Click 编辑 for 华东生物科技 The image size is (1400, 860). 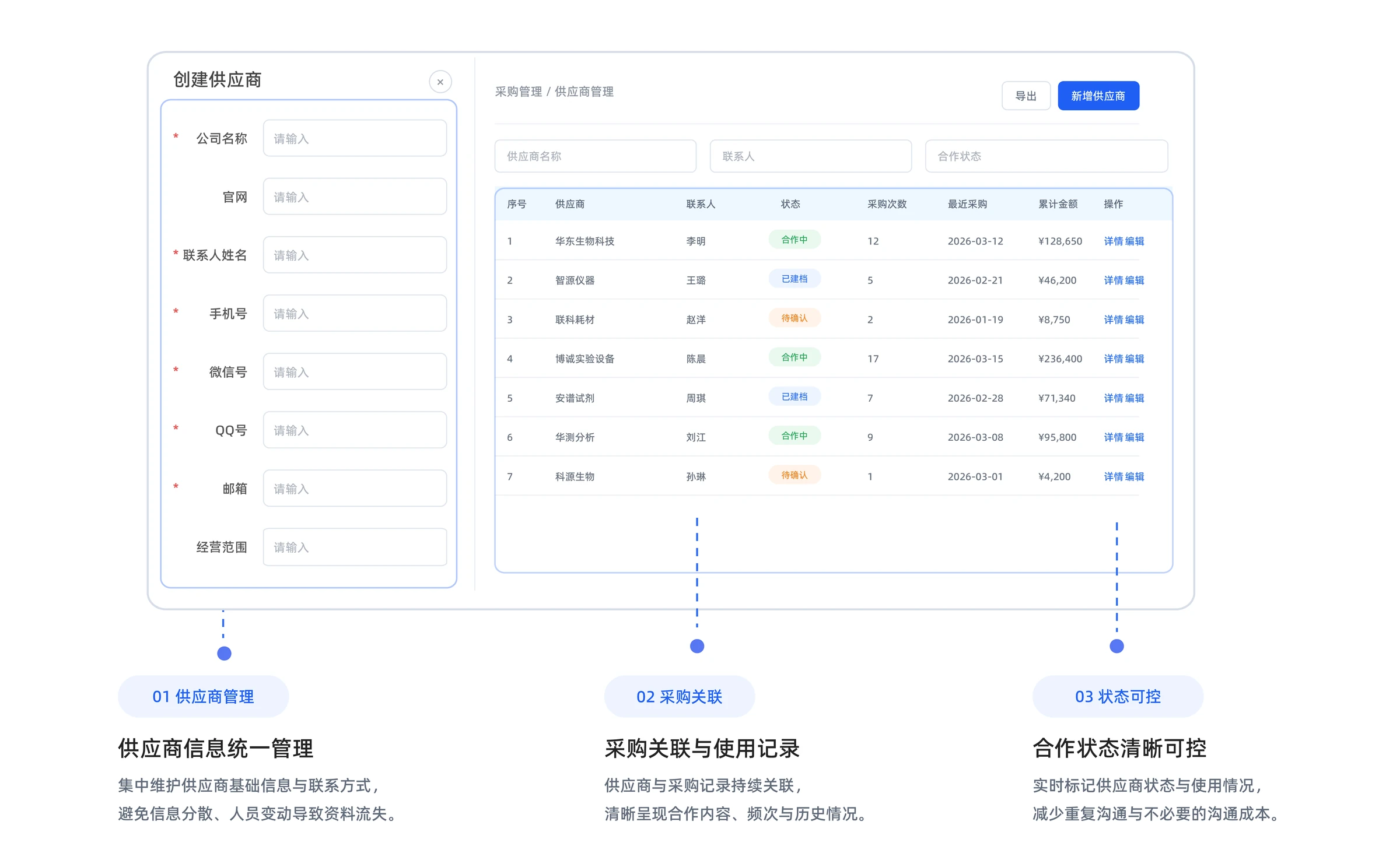[x=1135, y=241]
